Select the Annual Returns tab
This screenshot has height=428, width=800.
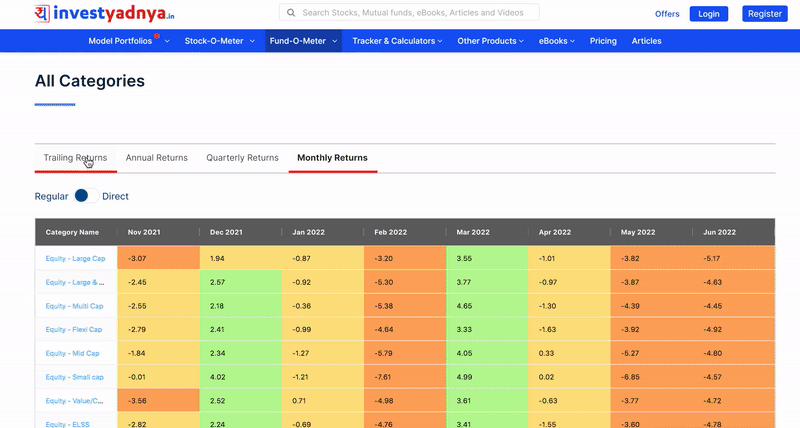tap(156, 158)
